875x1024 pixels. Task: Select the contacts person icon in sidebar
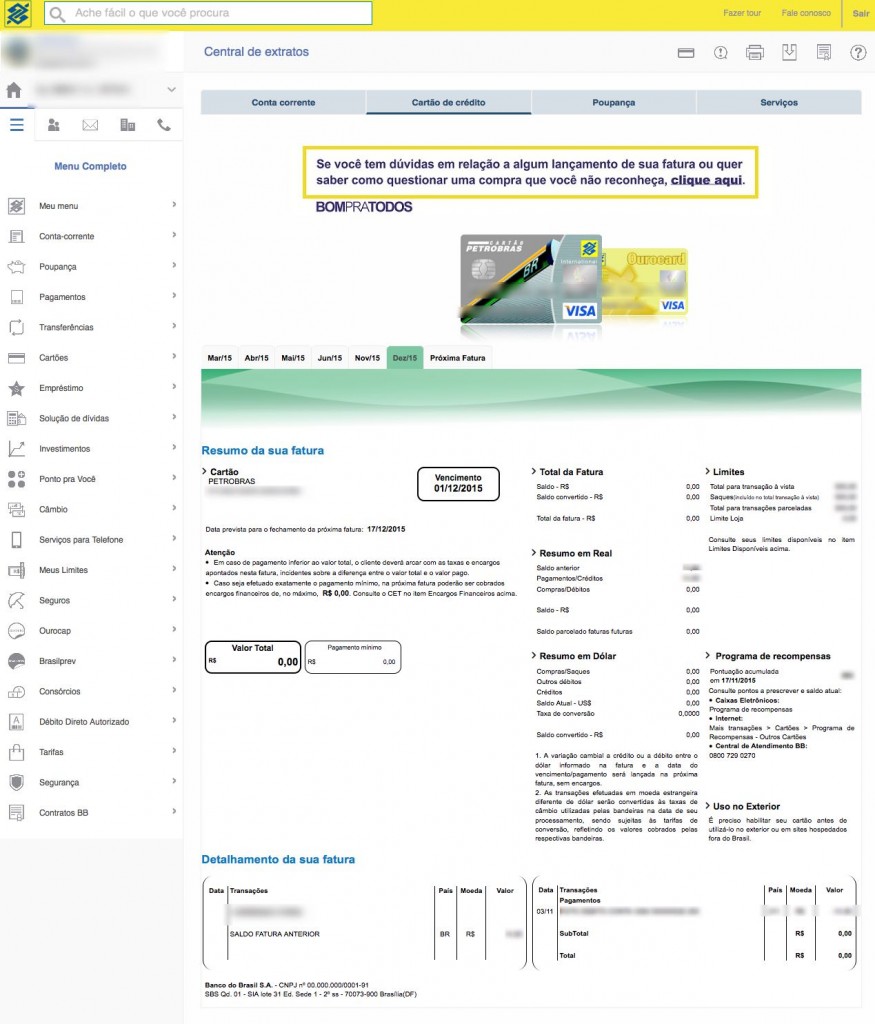click(x=53, y=126)
